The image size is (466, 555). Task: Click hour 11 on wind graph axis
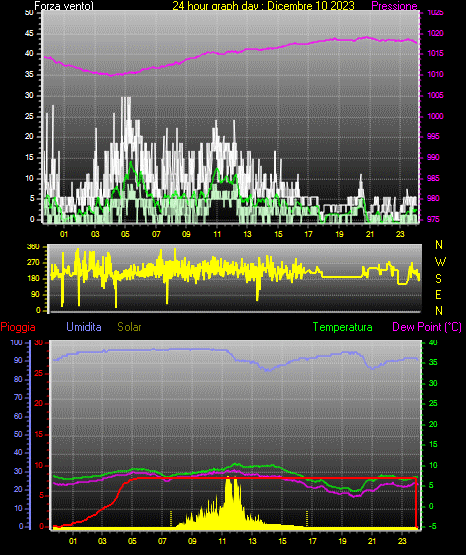click(217, 234)
